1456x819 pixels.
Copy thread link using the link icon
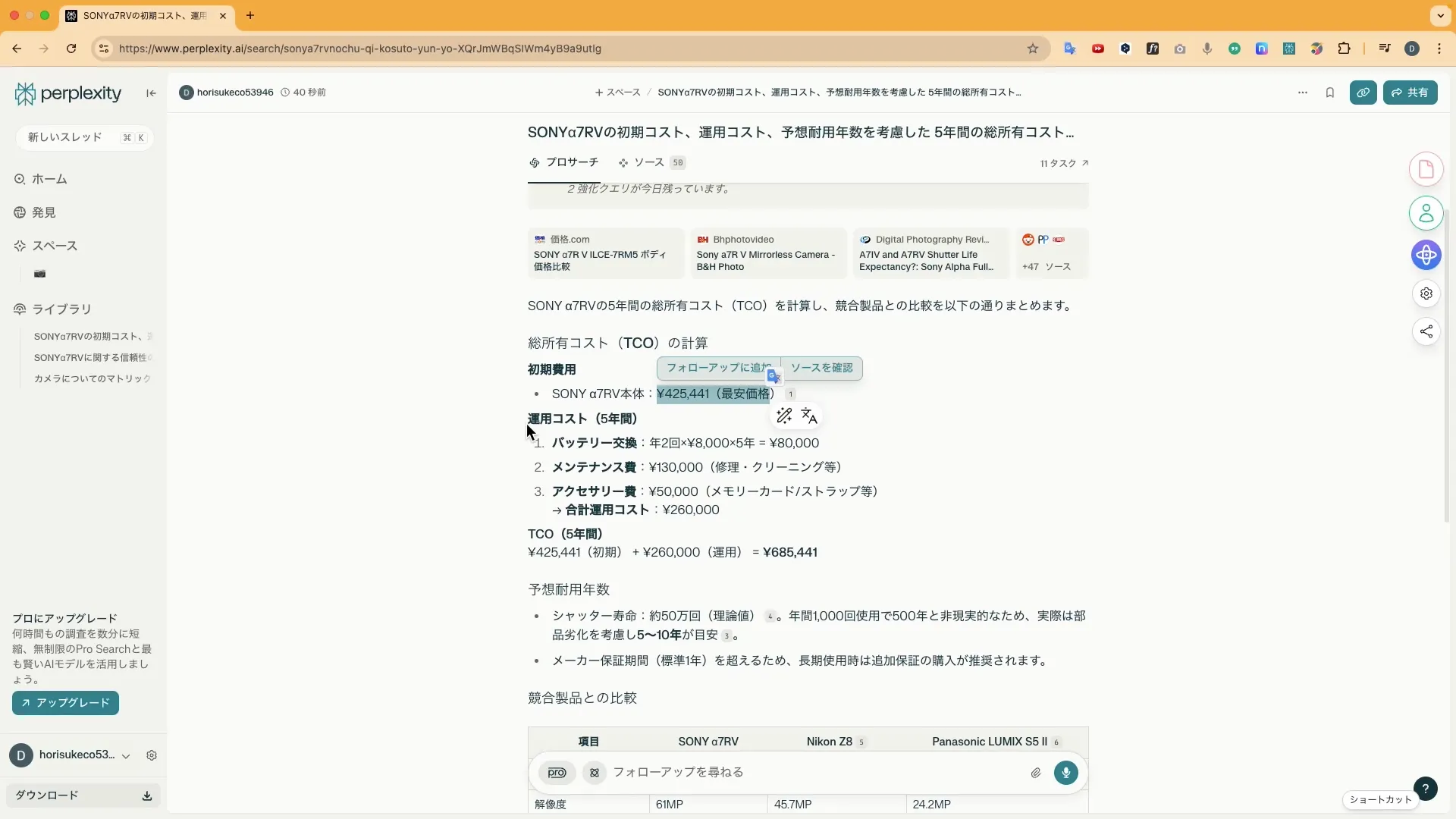pos(1363,93)
